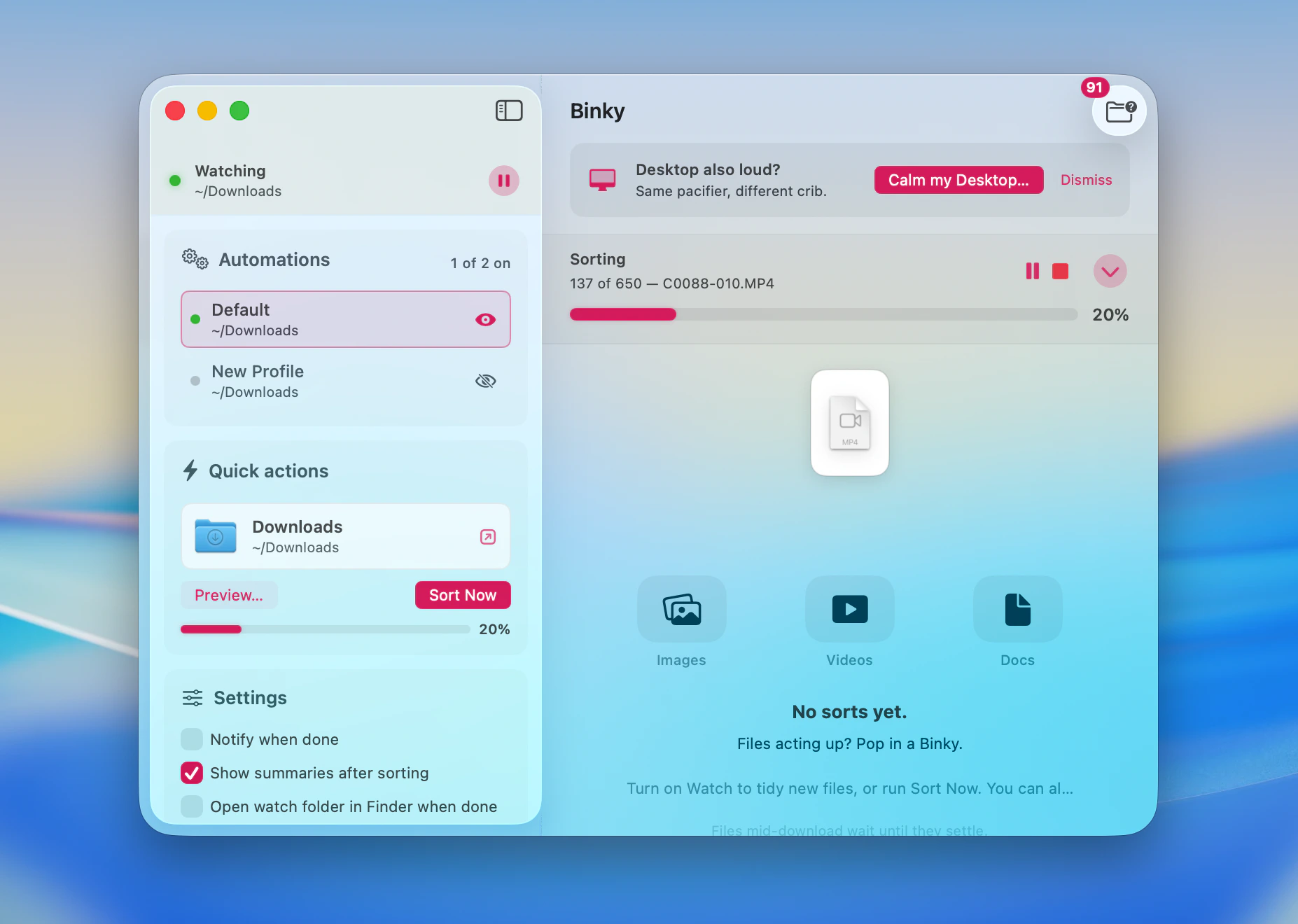This screenshot has height=924, width=1298.
Task: Click 'Same pacifier, different crib.' text
Action: (731, 191)
